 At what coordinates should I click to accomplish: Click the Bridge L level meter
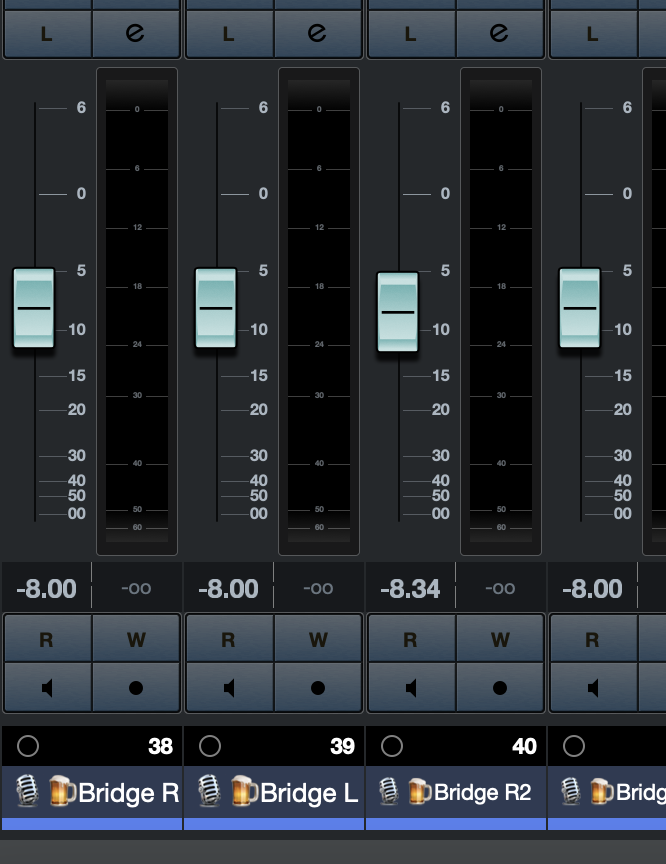coord(319,311)
